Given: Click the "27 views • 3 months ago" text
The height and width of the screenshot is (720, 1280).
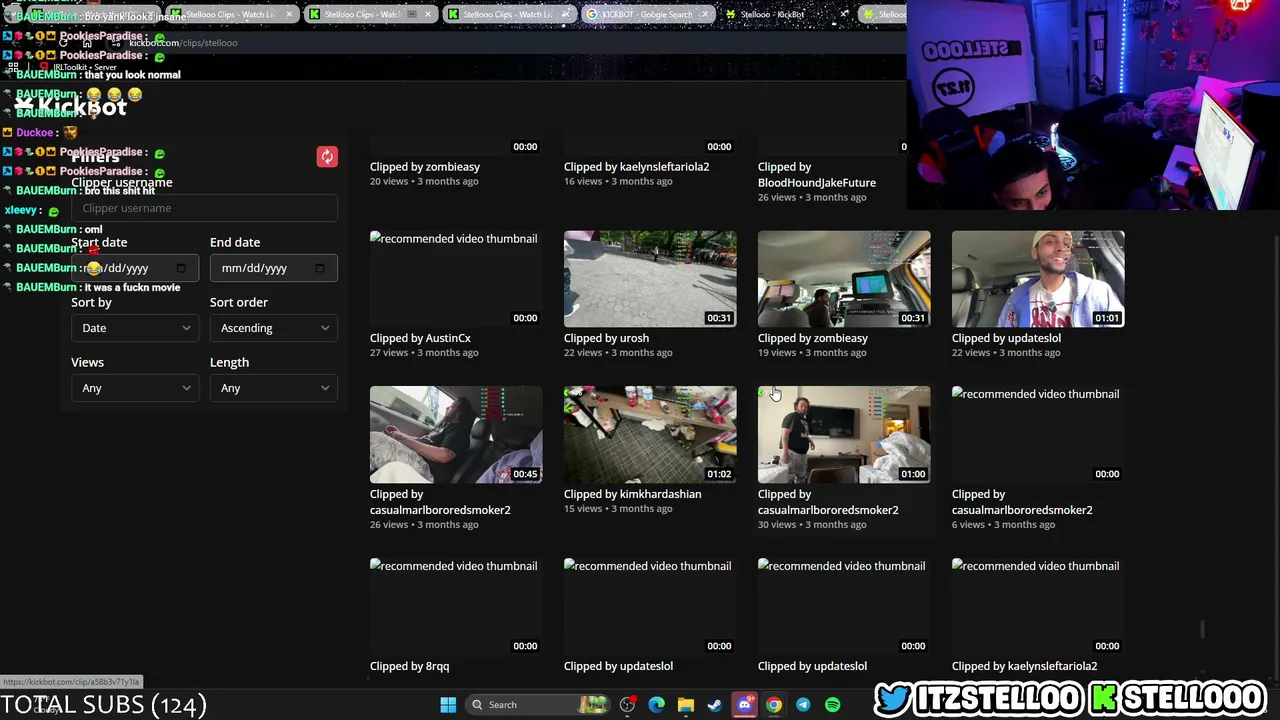Looking at the screenshot, I should pyautogui.click(x=424, y=353).
